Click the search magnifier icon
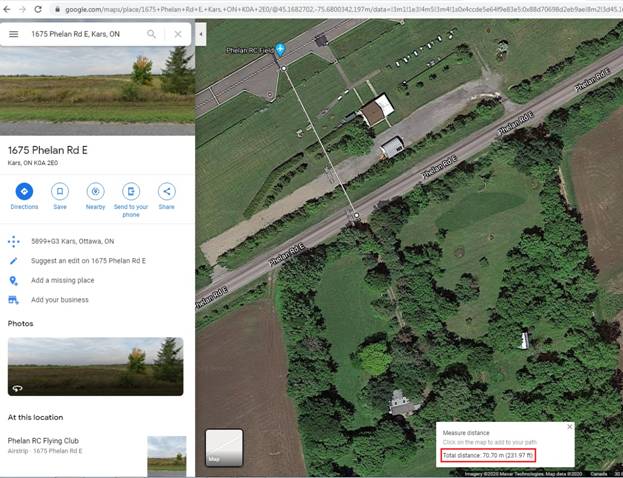Image resolution: width=623 pixels, height=478 pixels. coord(152,34)
